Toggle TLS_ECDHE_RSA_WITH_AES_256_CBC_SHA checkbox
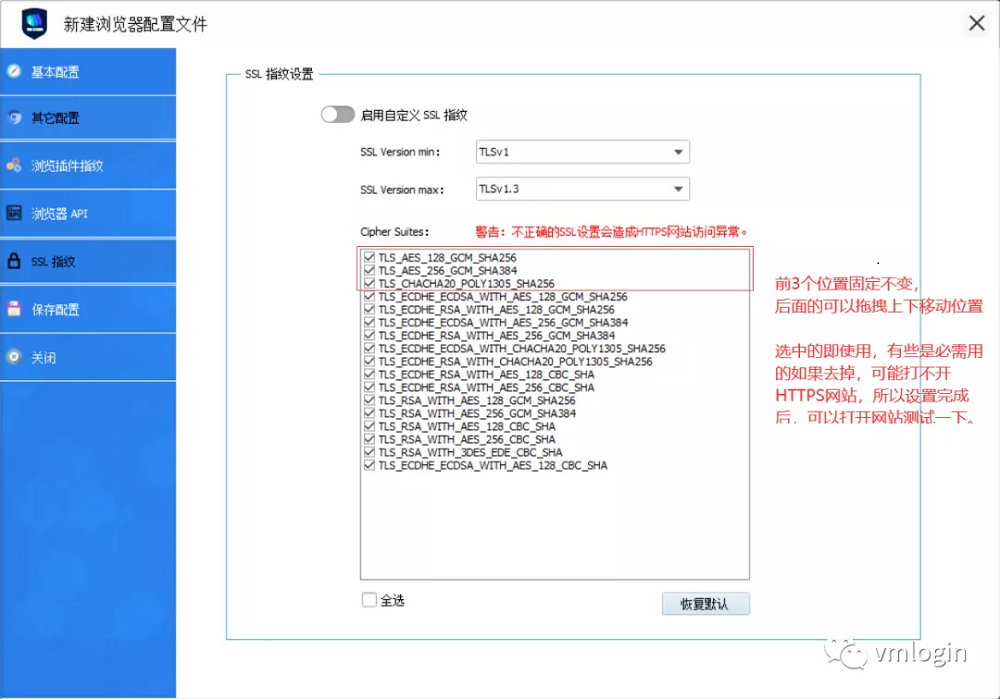The width and height of the screenshot is (1000, 699). (x=369, y=387)
